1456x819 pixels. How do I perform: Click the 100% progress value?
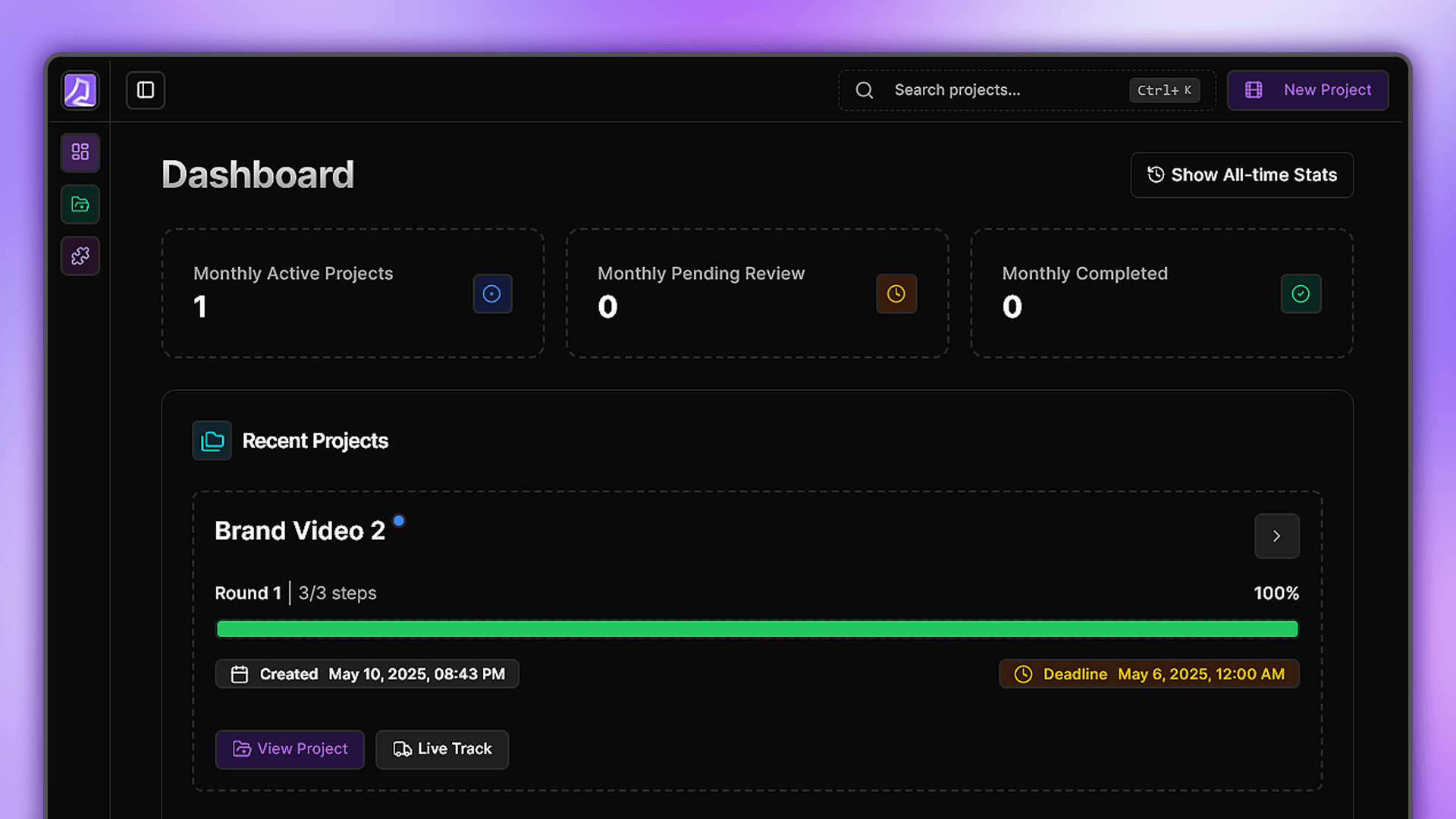(x=1276, y=593)
